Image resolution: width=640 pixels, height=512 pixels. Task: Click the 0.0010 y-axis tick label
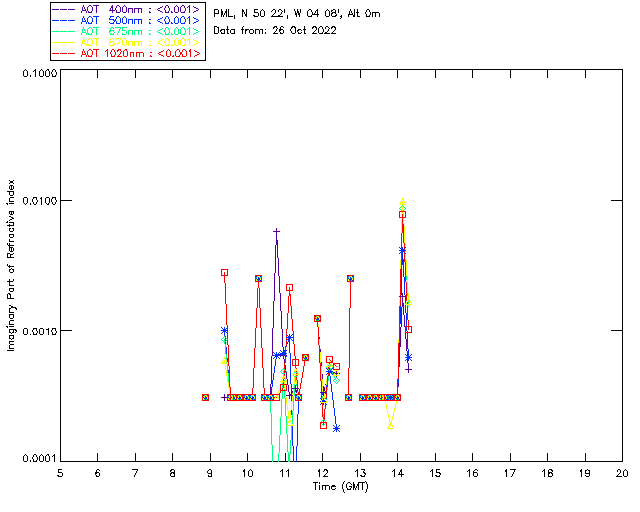(x=39, y=331)
